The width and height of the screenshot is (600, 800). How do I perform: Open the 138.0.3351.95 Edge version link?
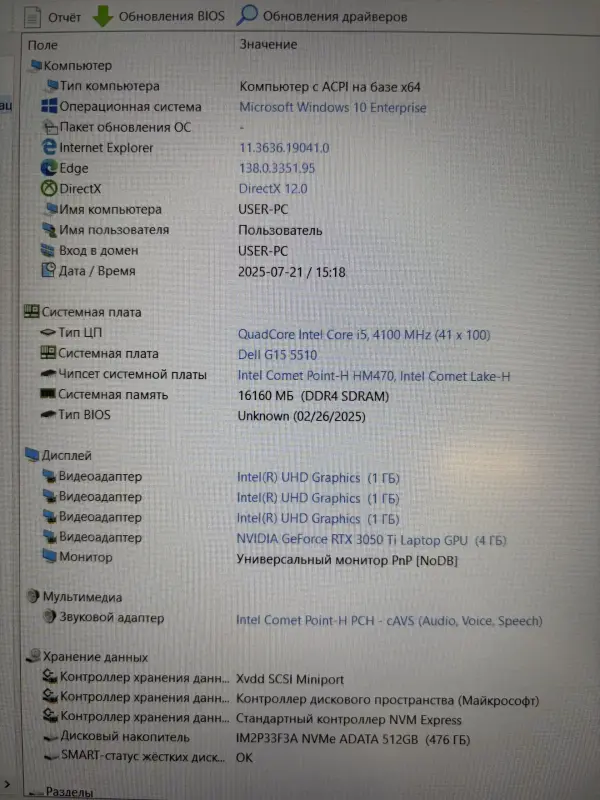(277, 168)
